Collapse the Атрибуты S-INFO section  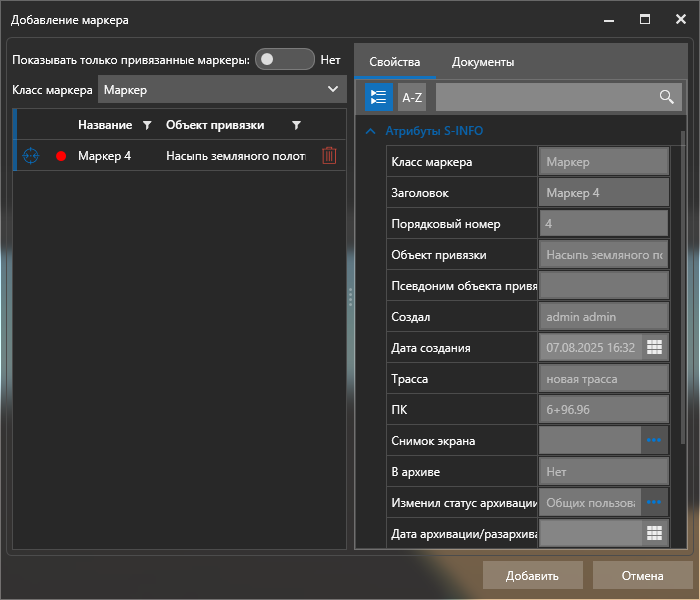pyautogui.click(x=370, y=131)
